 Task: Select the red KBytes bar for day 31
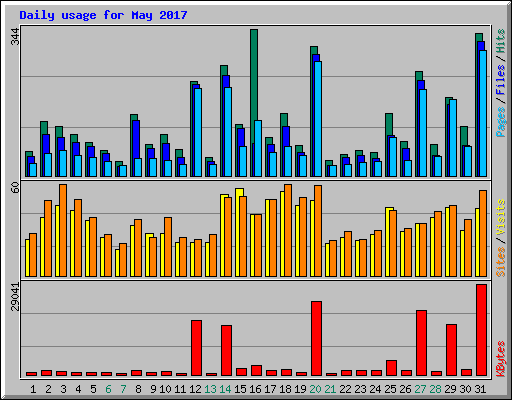(482, 330)
